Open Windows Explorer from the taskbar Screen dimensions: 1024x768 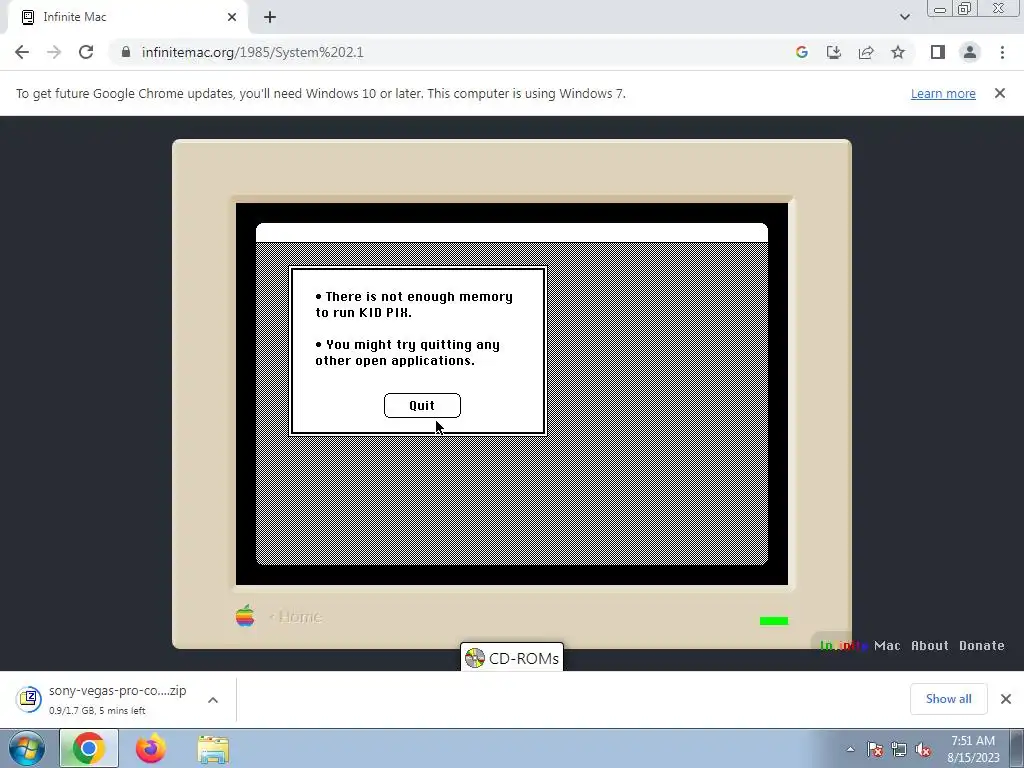click(213, 749)
